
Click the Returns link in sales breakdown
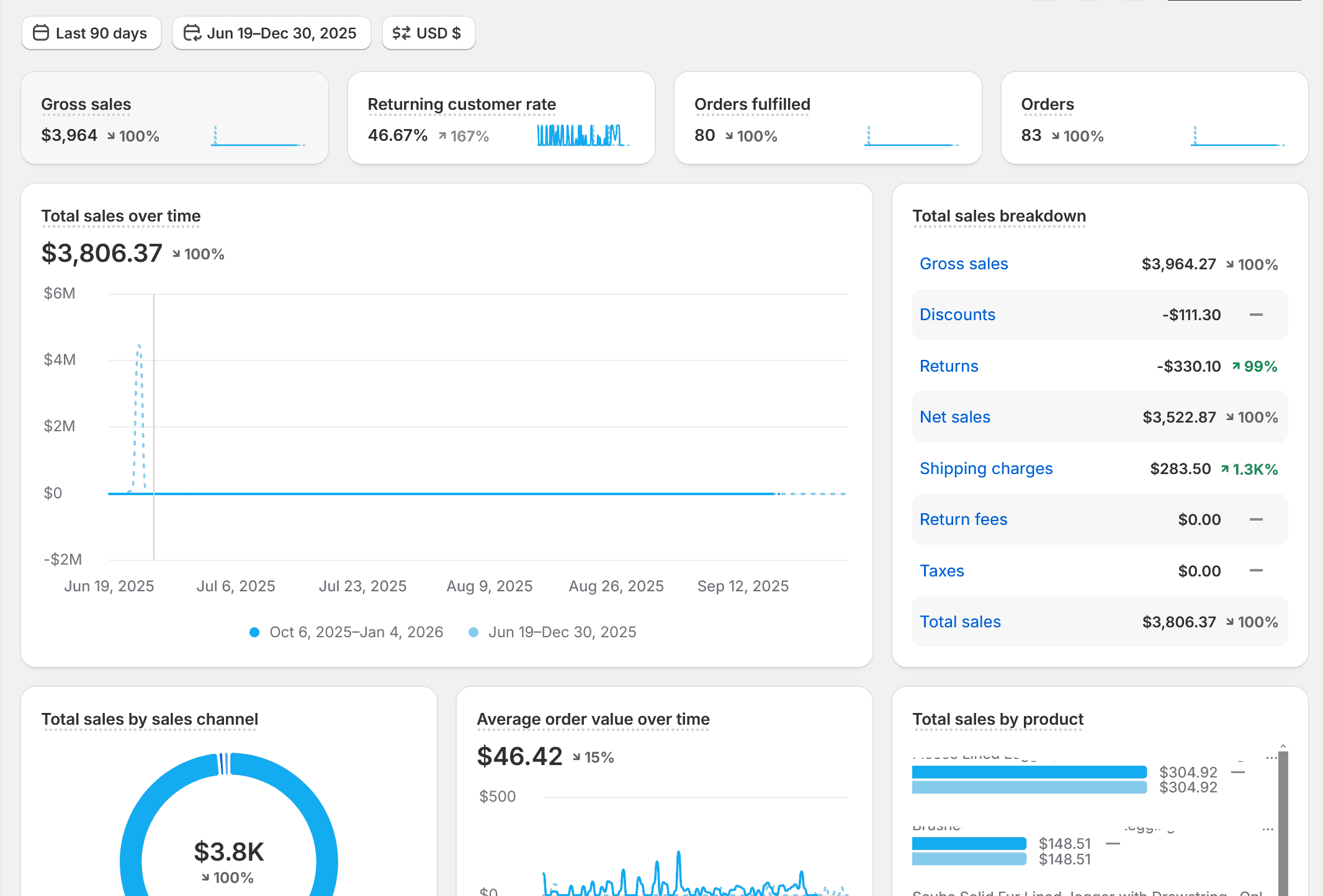click(948, 366)
